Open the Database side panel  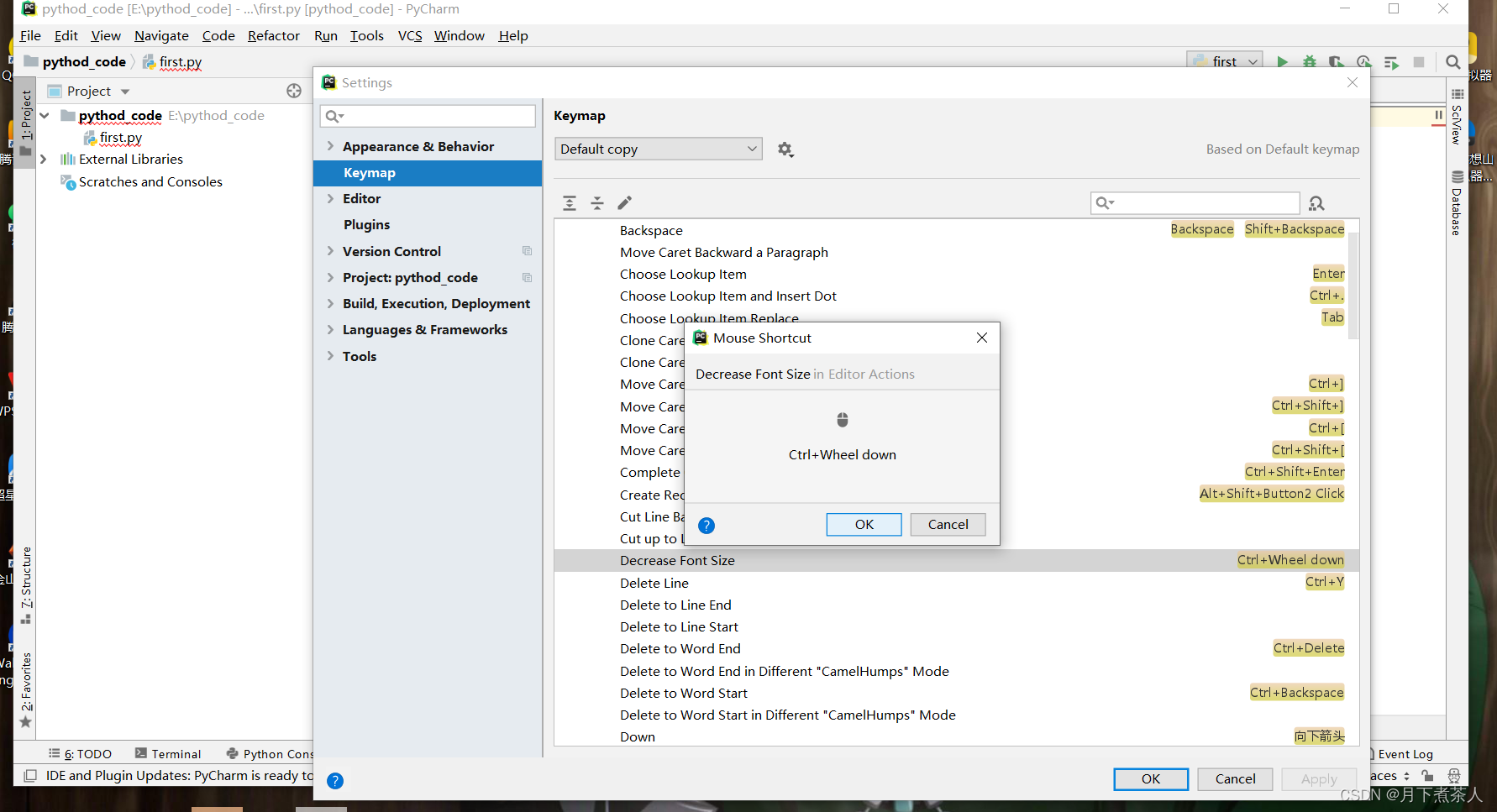1457,203
